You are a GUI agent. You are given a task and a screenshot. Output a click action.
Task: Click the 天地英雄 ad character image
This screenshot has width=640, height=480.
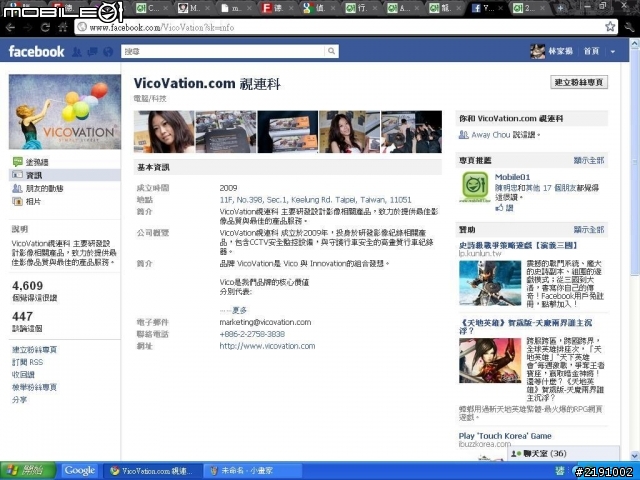coord(490,360)
